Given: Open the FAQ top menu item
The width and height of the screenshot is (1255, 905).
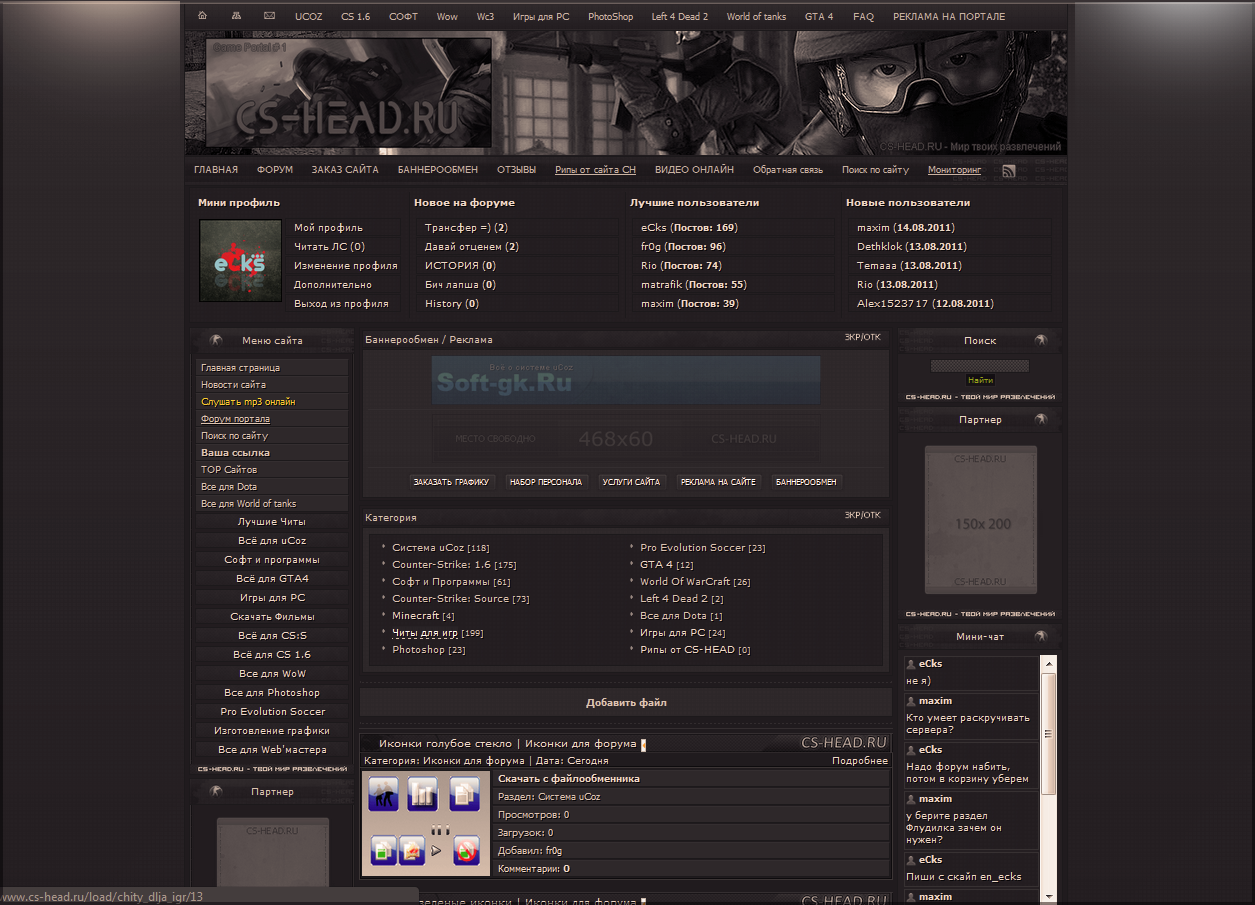Looking at the screenshot, I should [863, 17].
